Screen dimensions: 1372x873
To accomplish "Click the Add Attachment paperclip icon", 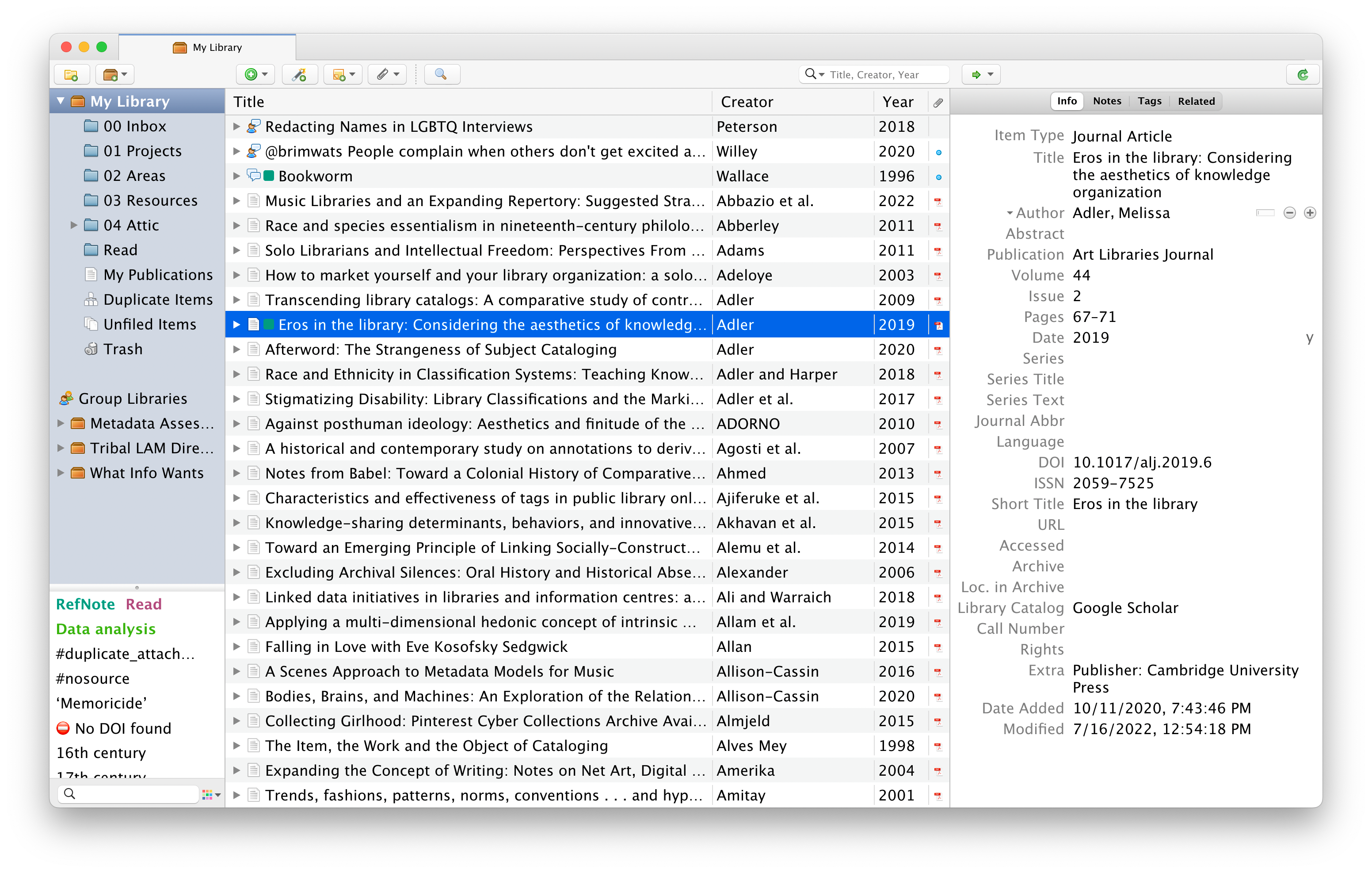I will pyautogui.click(x=383, y=75).
